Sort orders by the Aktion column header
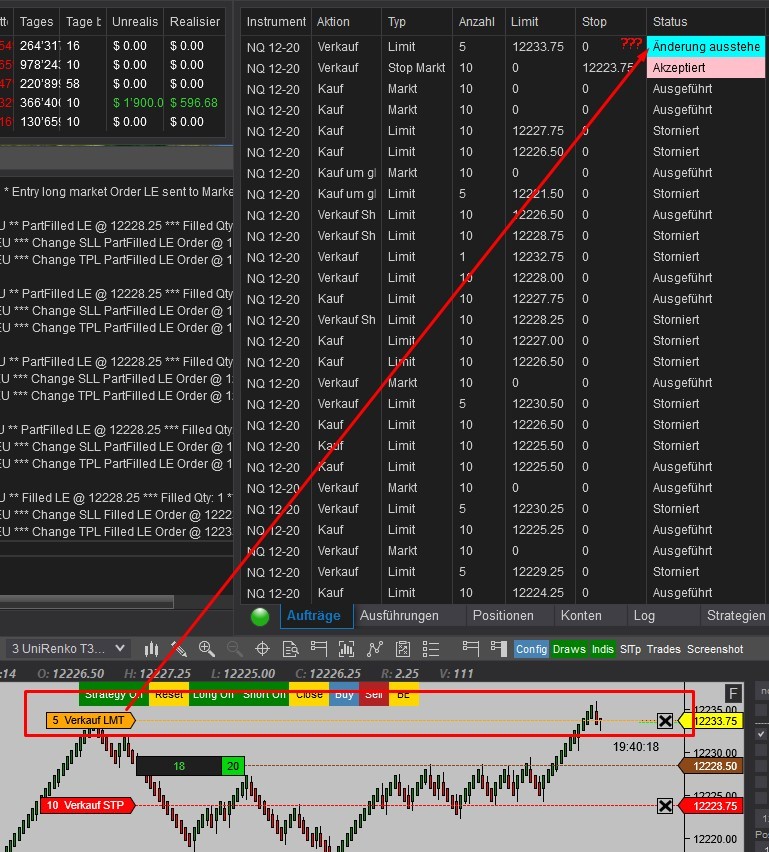This screenshot has height=852, width=769. click(346, 22)
